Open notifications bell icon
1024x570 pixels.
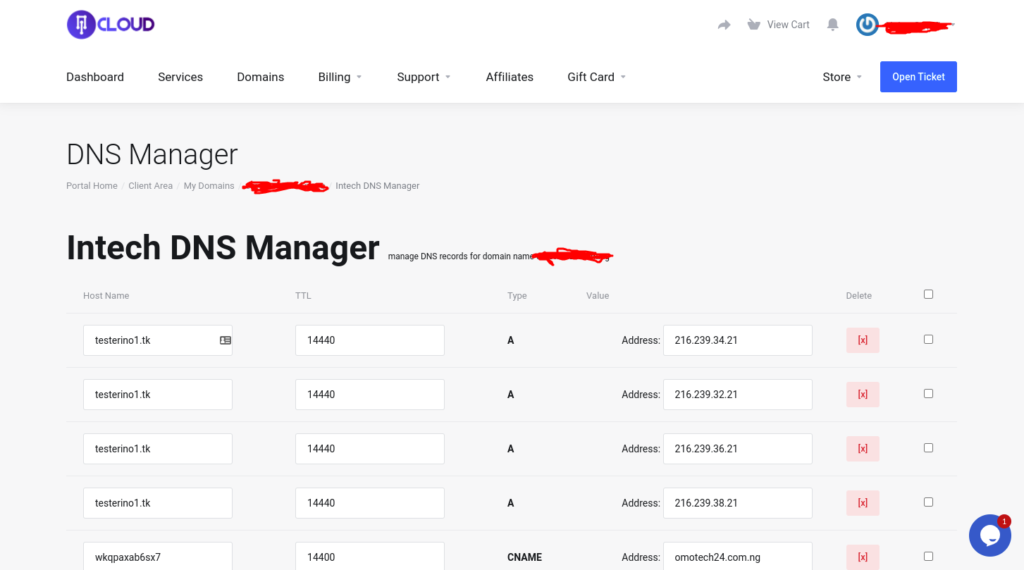click(832, 25)
